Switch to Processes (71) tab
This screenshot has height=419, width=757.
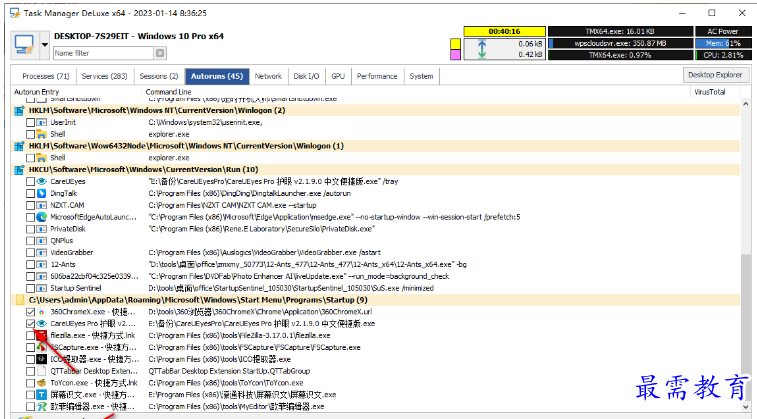pyautogui.click(x=46, y=76)
